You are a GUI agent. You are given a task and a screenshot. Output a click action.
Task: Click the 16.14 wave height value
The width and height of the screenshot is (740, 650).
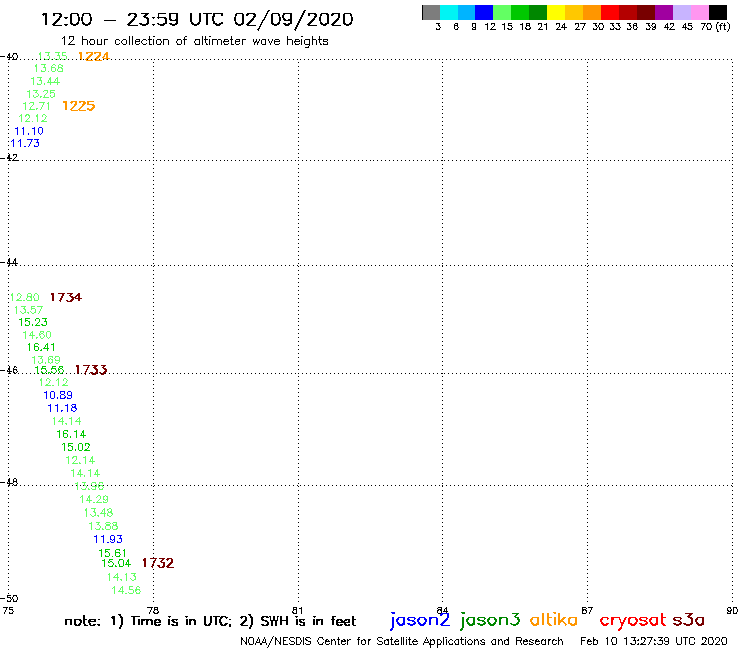click(x=71, y=434)
